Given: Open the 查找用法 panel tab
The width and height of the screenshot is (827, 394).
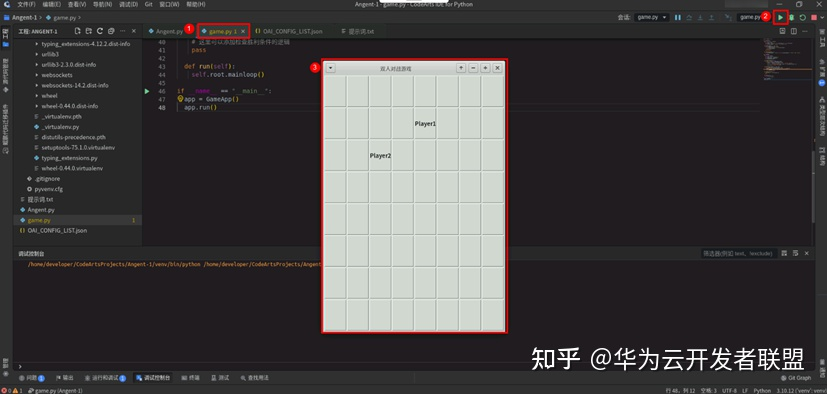Looking at the screenshot, I should point(255,378).
